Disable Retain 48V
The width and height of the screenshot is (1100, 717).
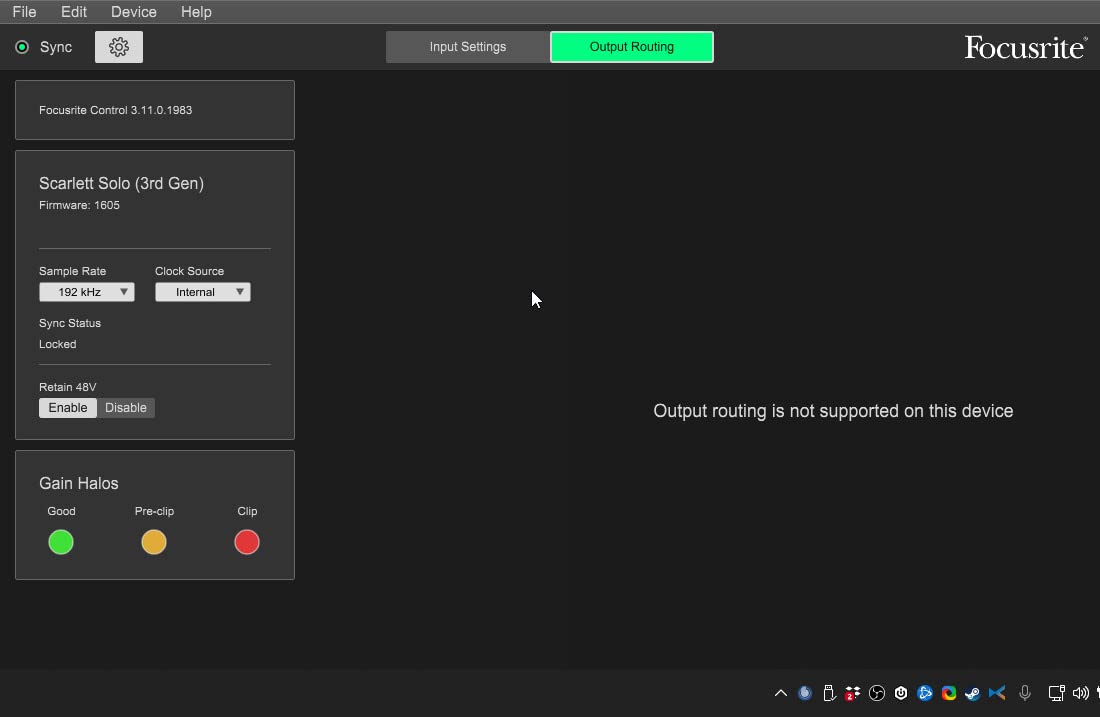pyautogui.click(x=126, y=408)
